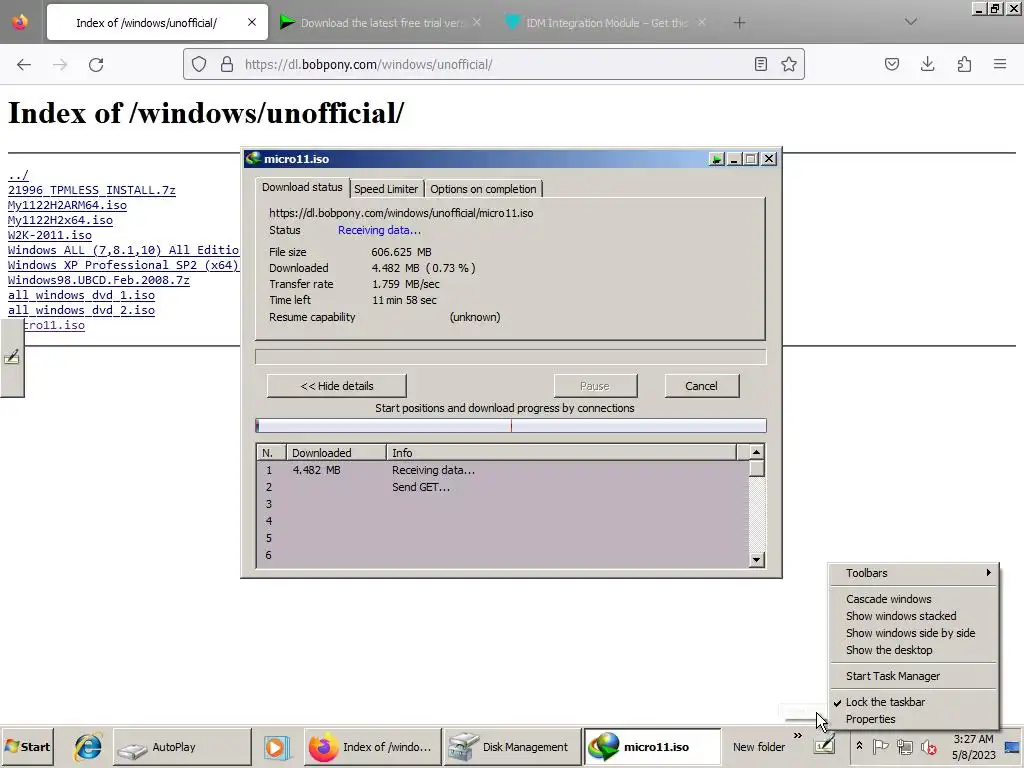Select connection row 2 'Send GET...'

pos(503,487)
